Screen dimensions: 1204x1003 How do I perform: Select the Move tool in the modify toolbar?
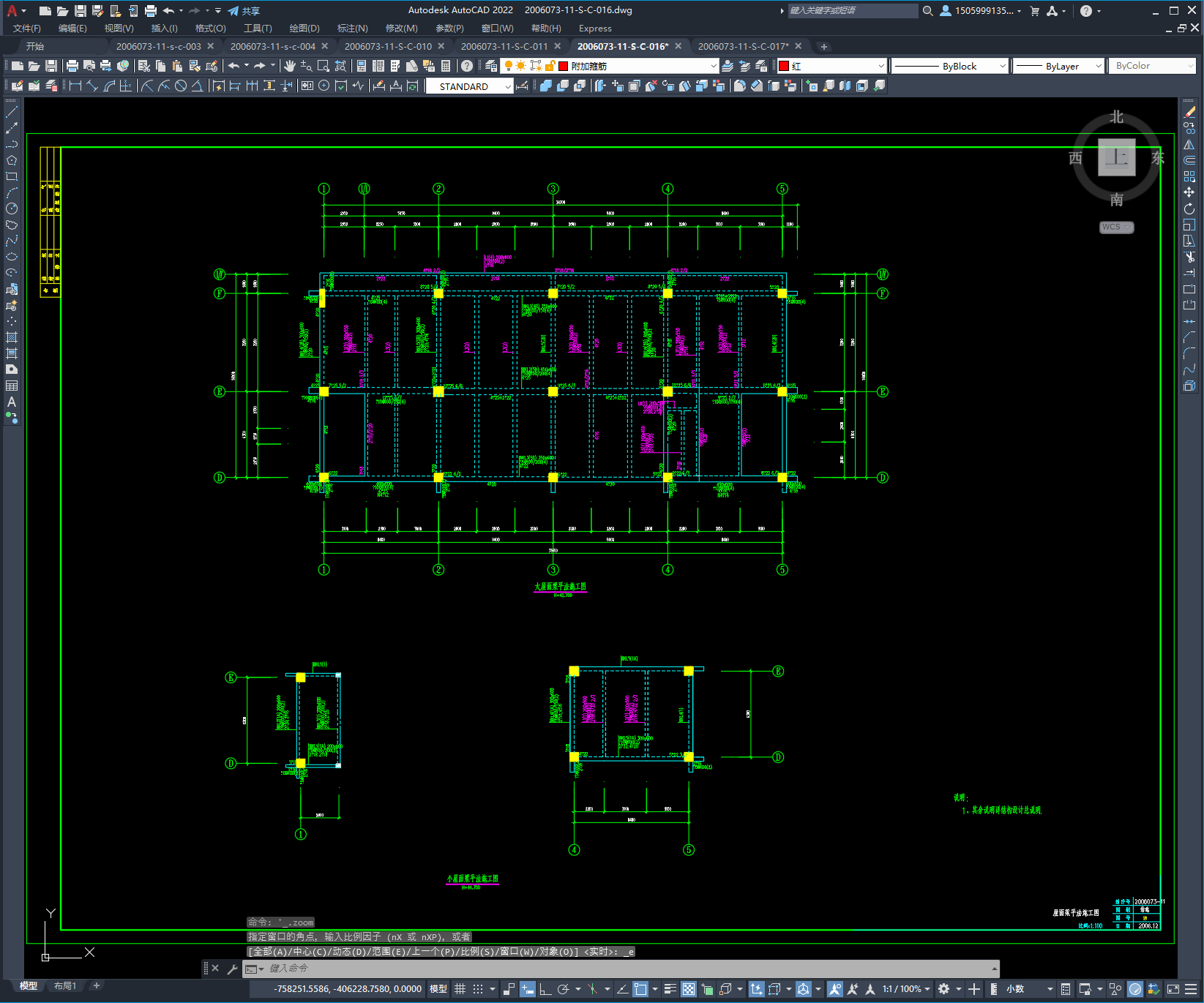click(1189, 192)
